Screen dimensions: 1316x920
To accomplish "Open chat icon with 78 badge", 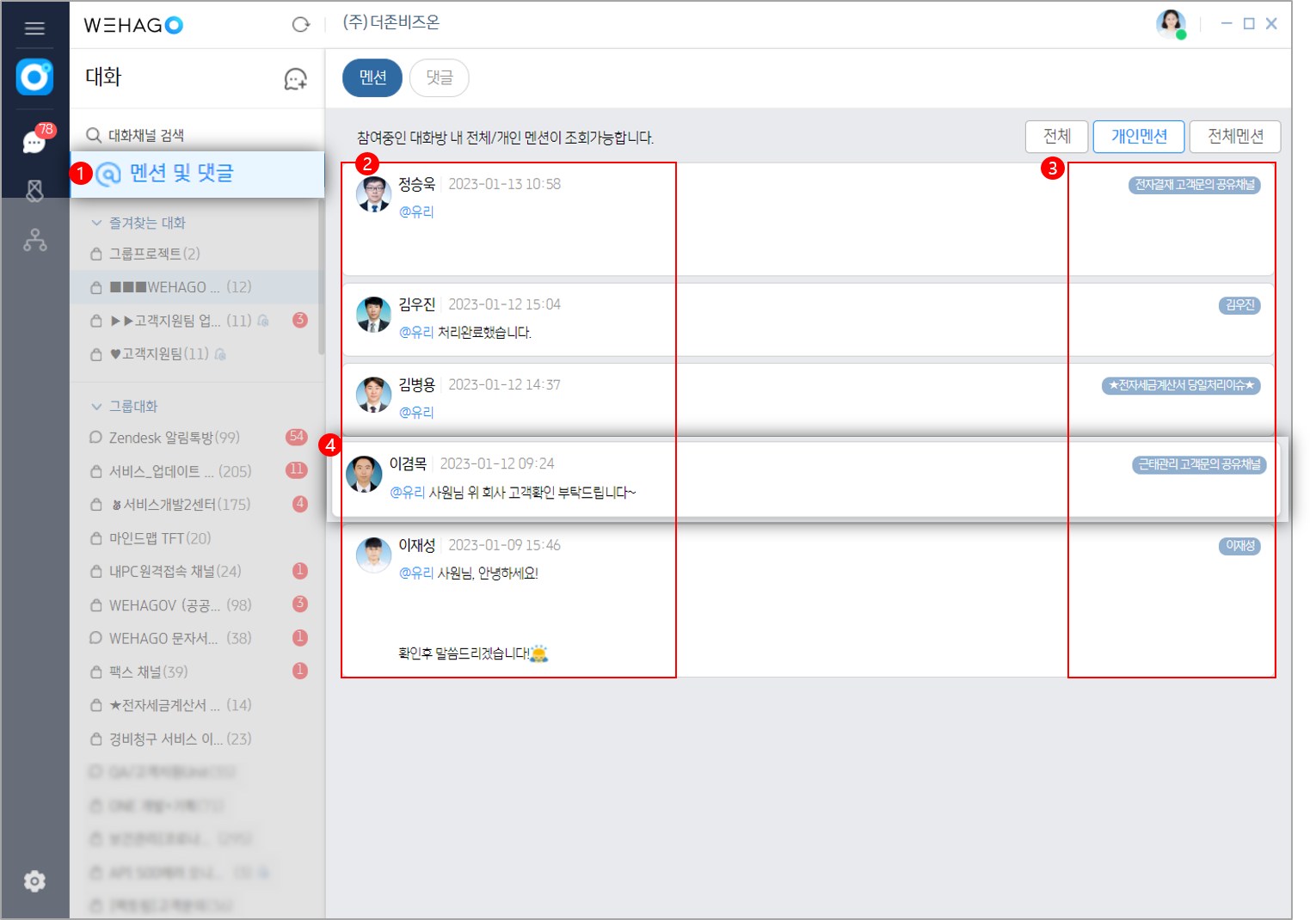I will [x=34, y=141].
